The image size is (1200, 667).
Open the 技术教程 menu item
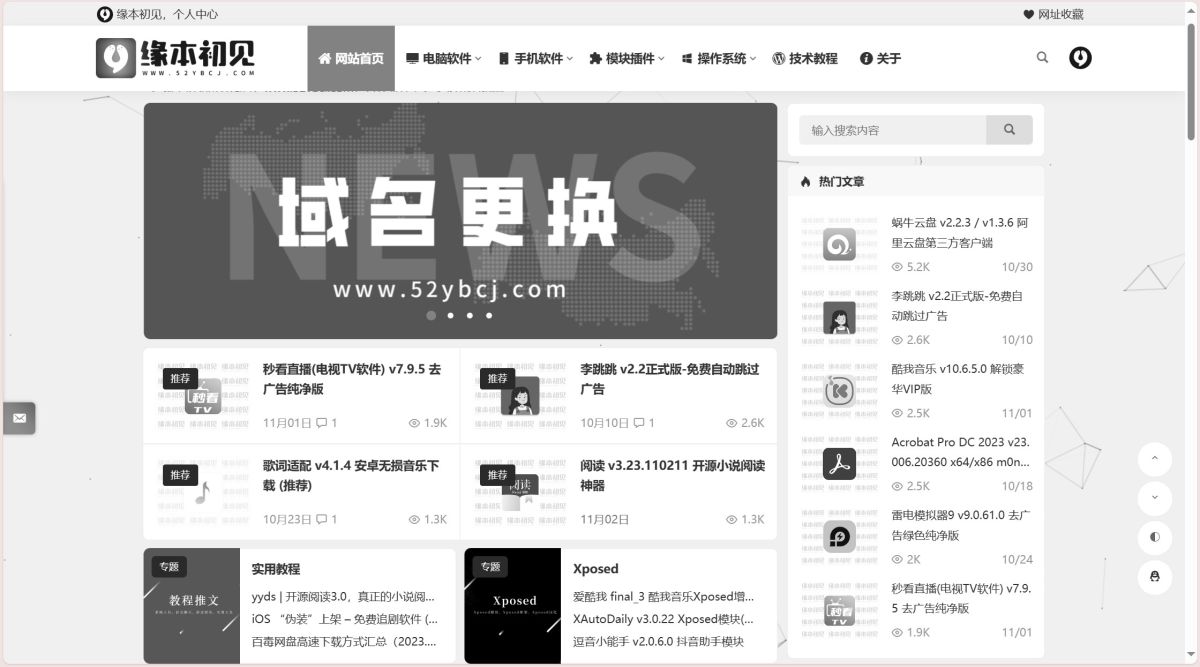(805, 59)
